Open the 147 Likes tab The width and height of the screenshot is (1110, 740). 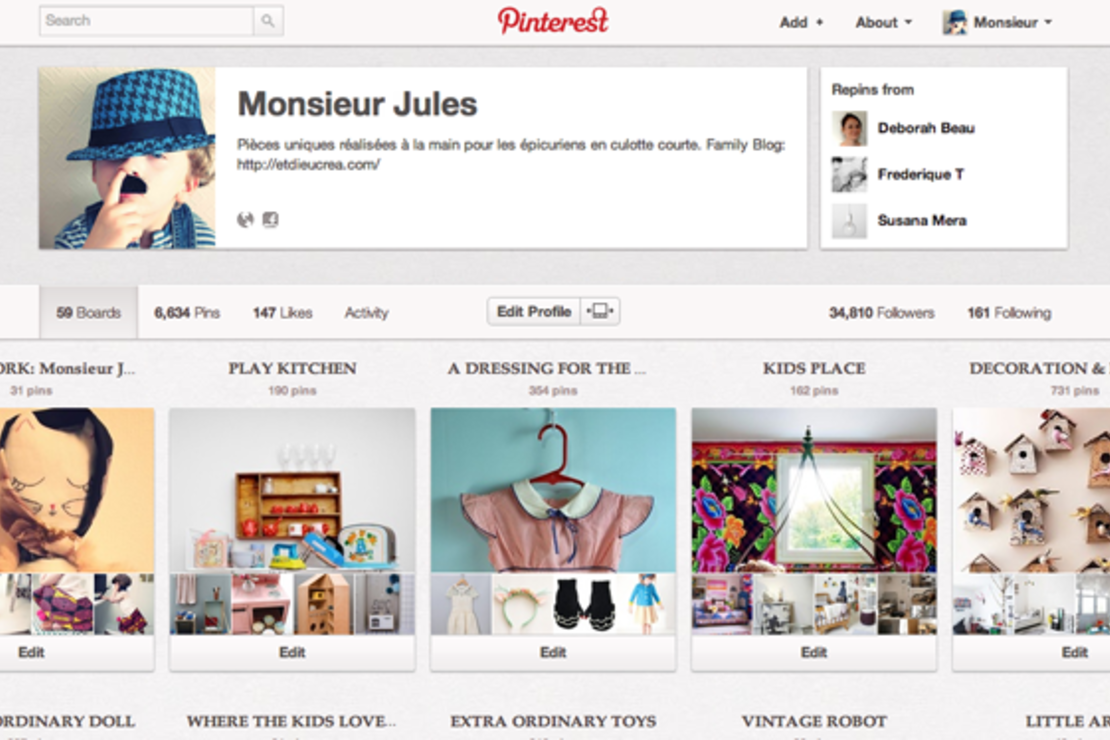point(282,312)
